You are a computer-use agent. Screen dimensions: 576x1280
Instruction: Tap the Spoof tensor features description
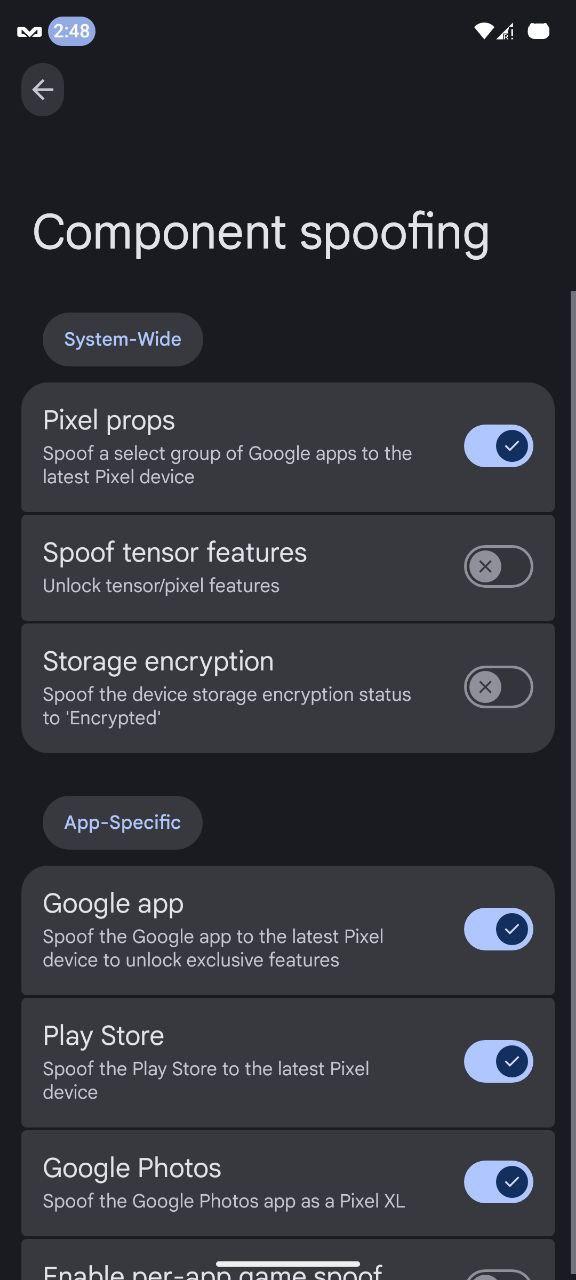click(161, 586)
